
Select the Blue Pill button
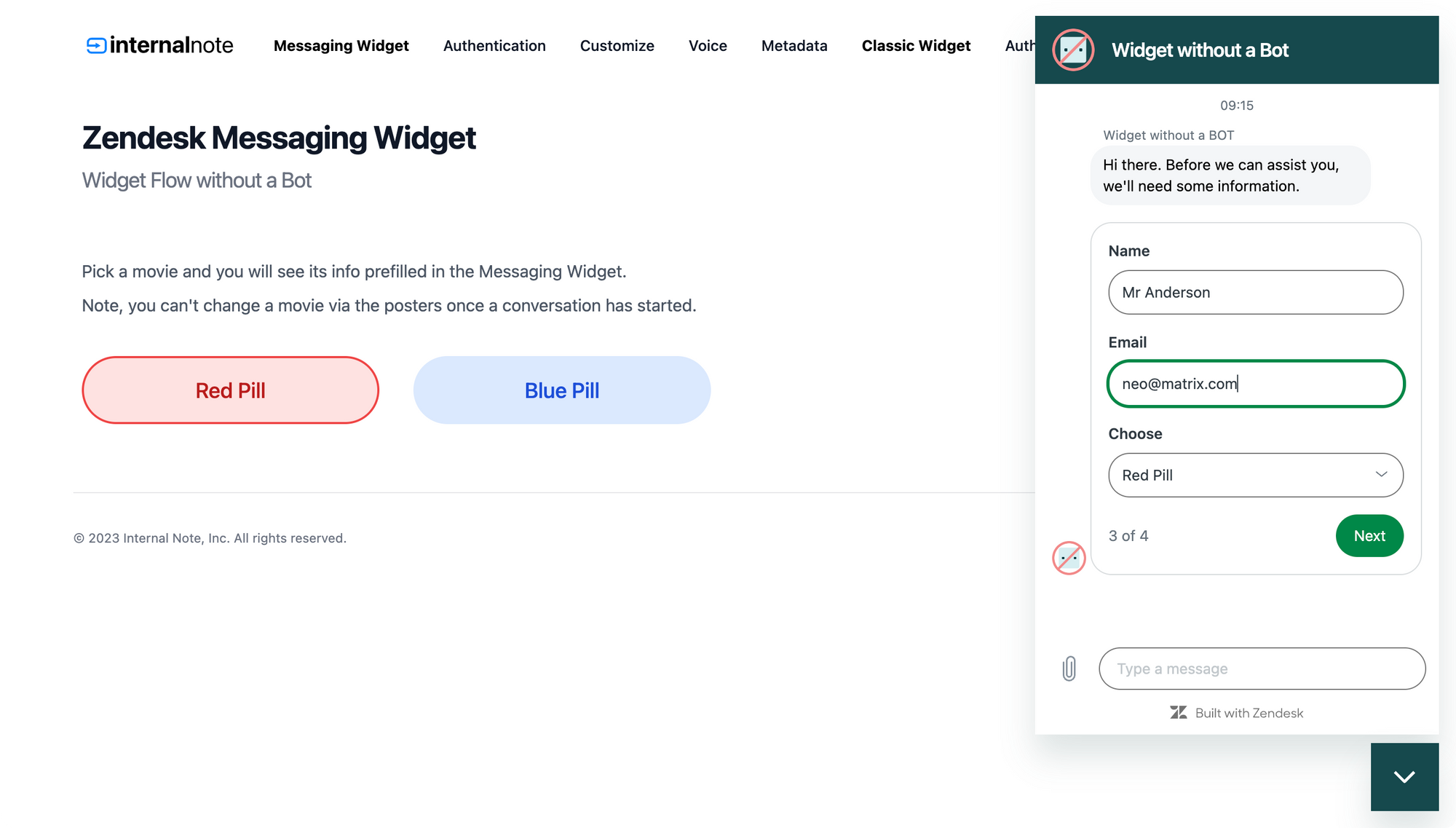click(562, 390)
